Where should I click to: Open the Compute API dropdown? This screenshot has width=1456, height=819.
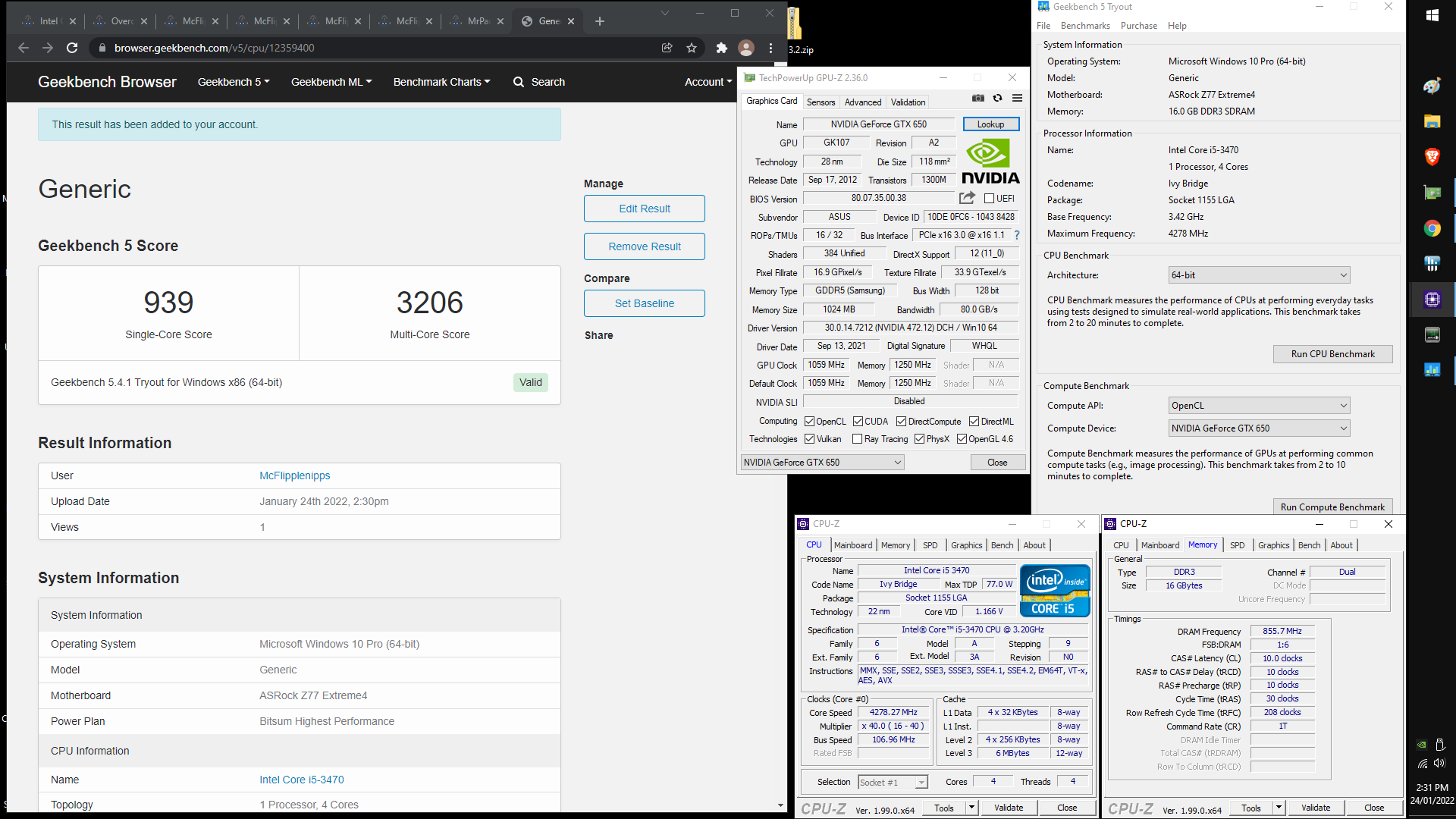click(1259, 406)
